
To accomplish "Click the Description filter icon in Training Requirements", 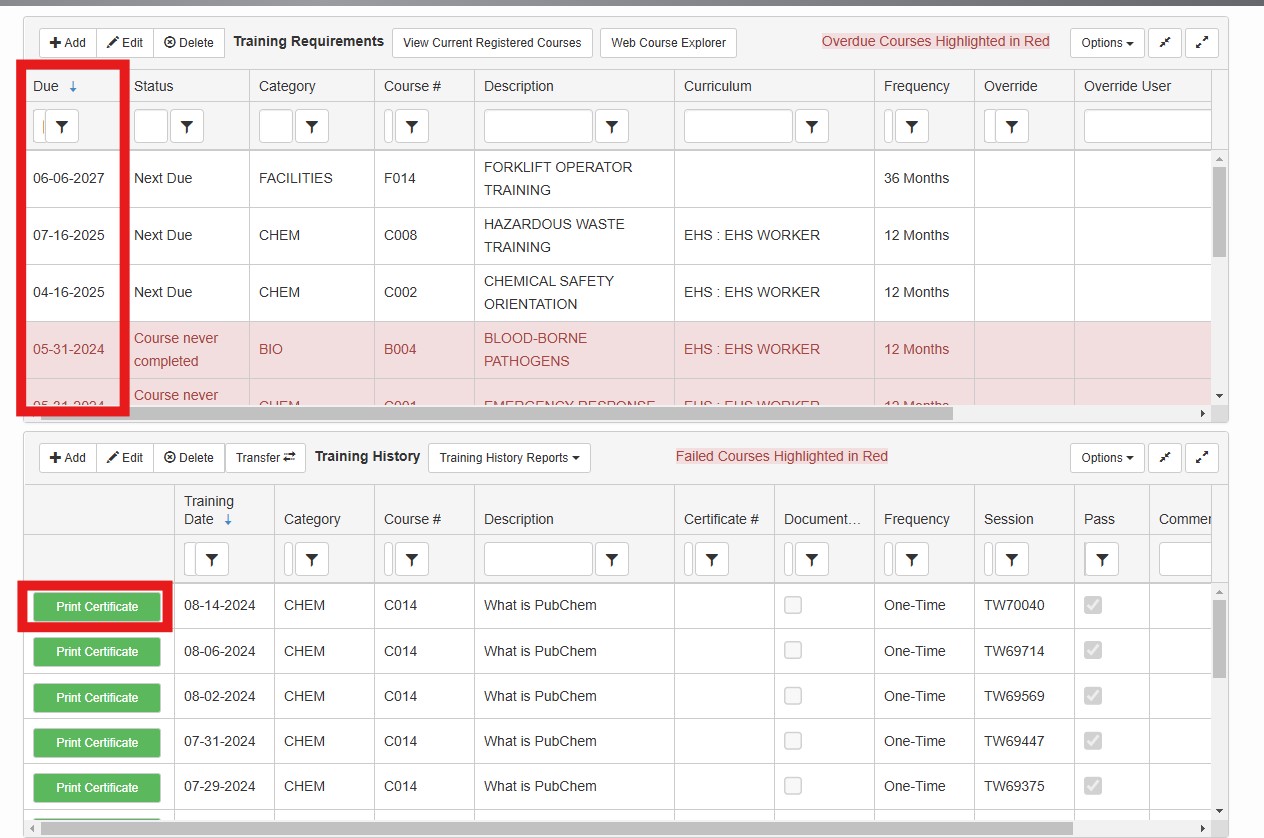I will [611, 126].
